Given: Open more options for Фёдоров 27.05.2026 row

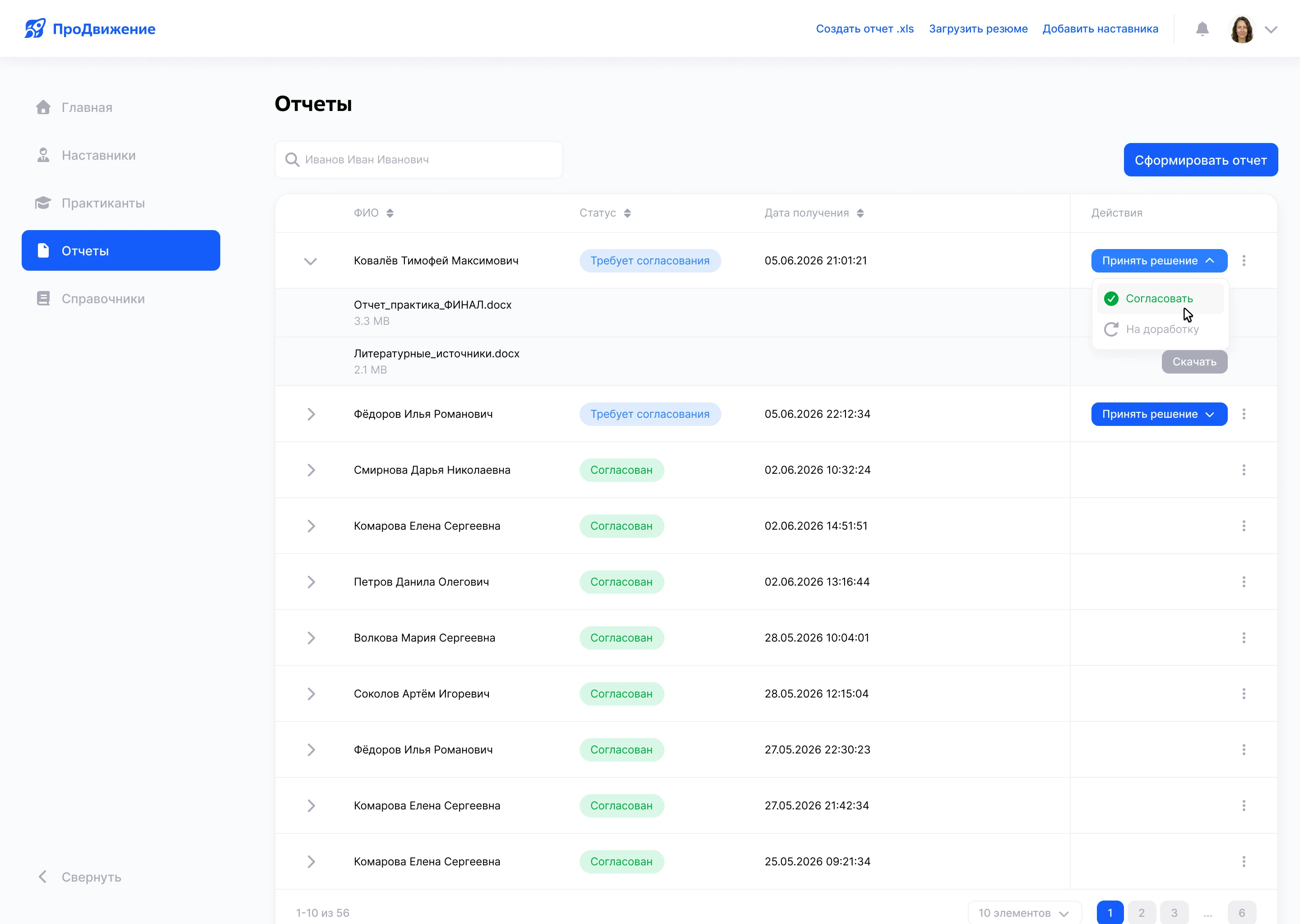Looking at the screenshot, I should [x=1244, y=749].
